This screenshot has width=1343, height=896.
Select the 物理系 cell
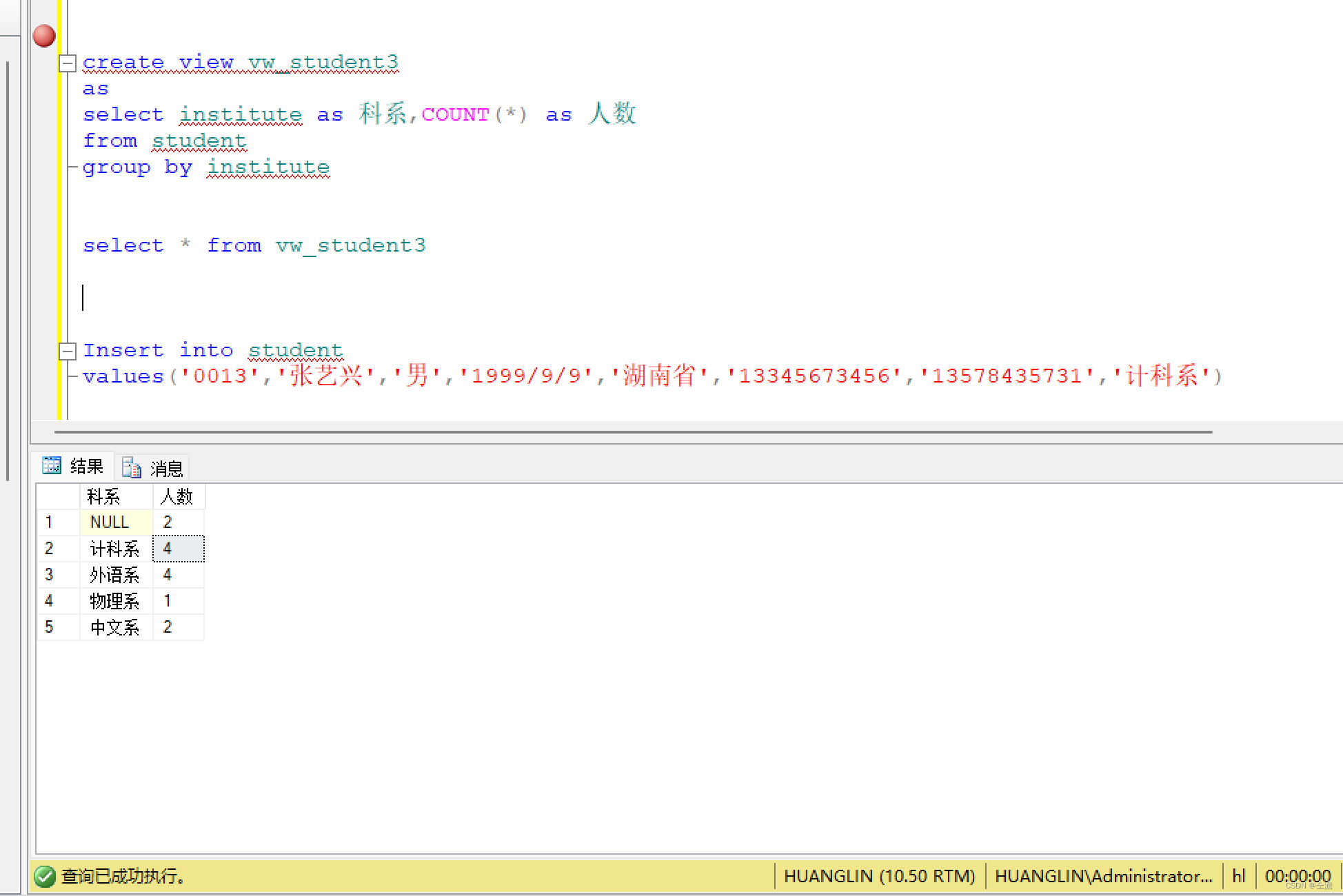116,601
